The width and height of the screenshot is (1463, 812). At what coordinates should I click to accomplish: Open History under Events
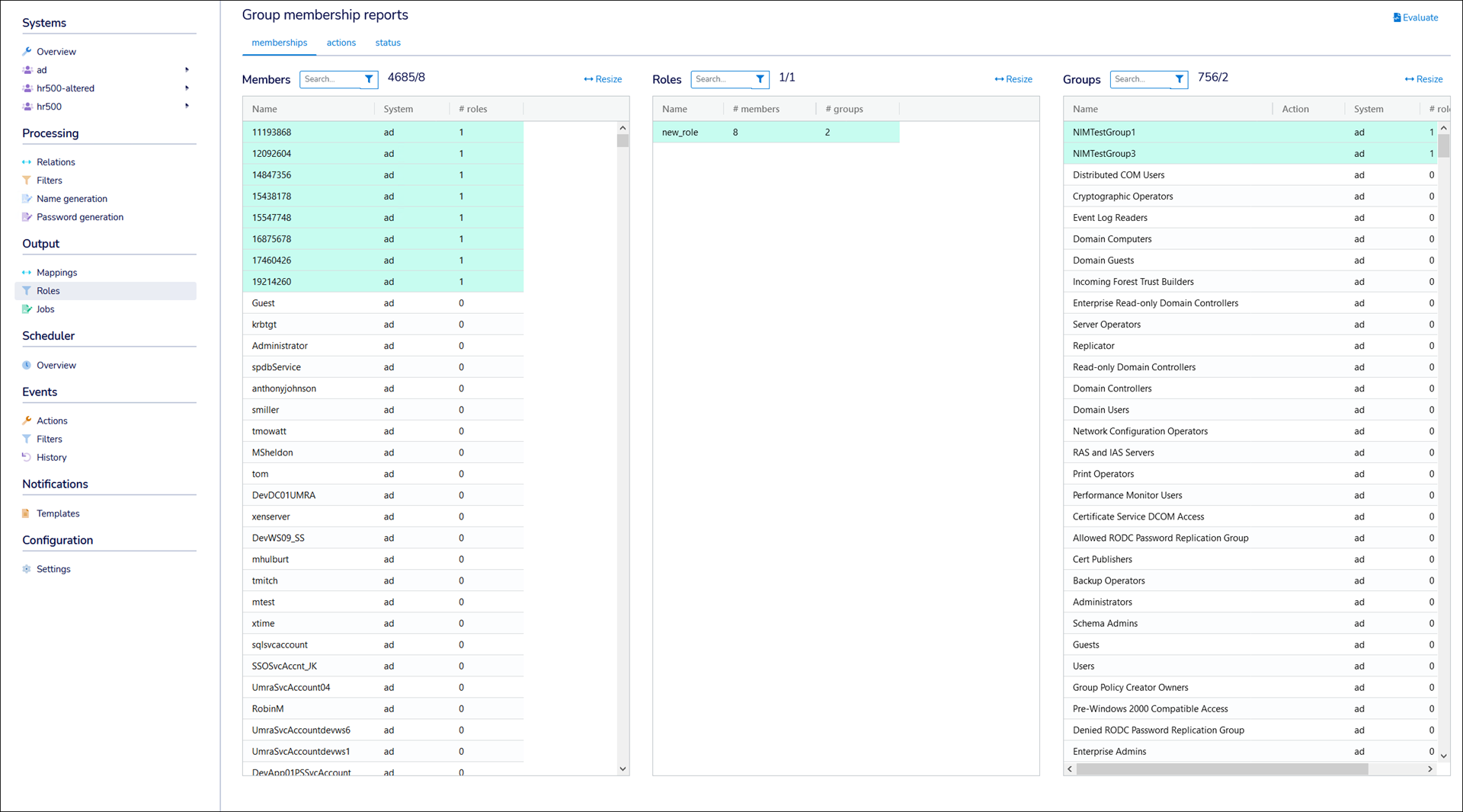pos(51,458)
